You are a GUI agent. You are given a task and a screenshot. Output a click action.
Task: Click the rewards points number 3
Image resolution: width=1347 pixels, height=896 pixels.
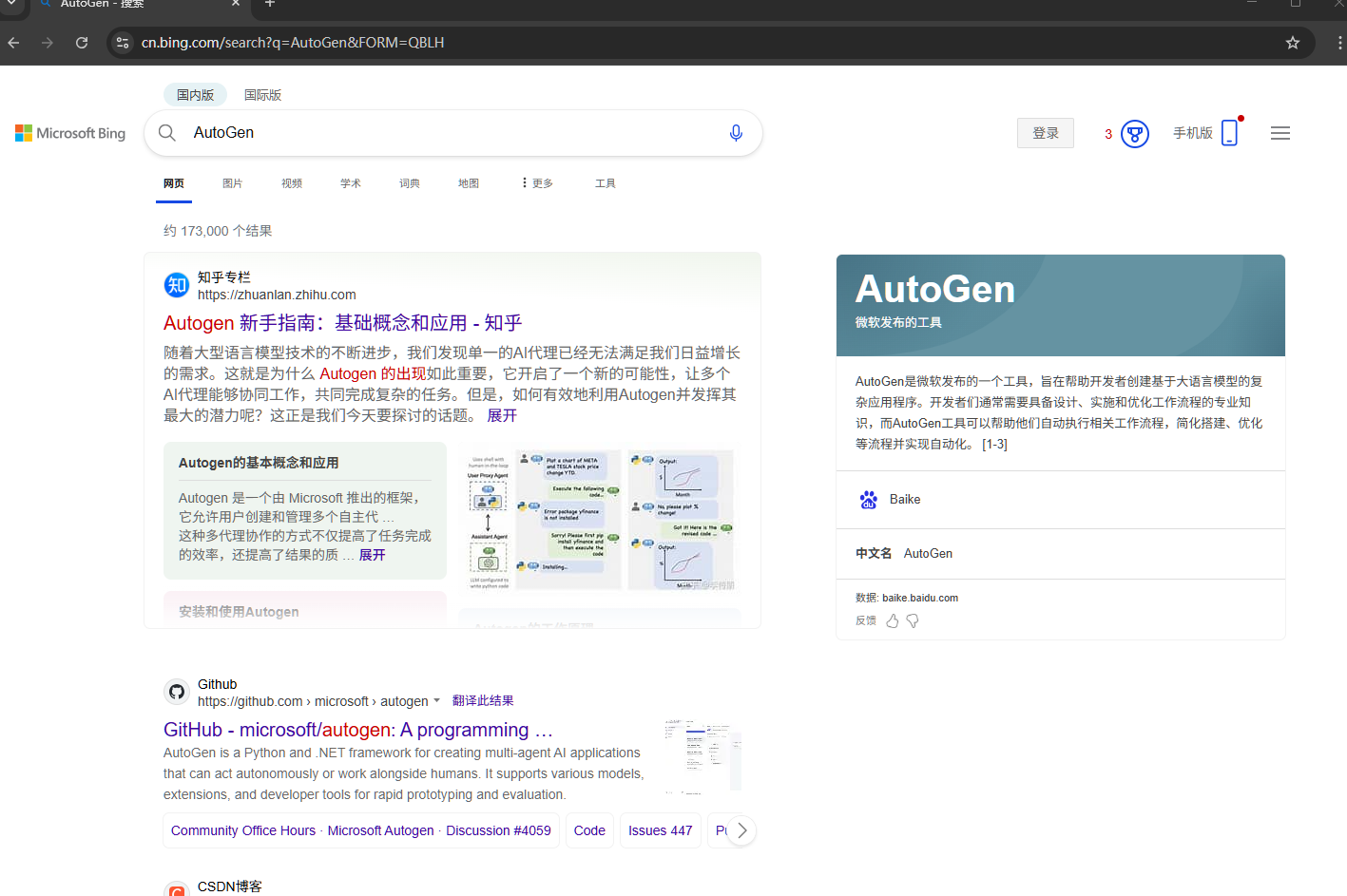coord(1108,134)
